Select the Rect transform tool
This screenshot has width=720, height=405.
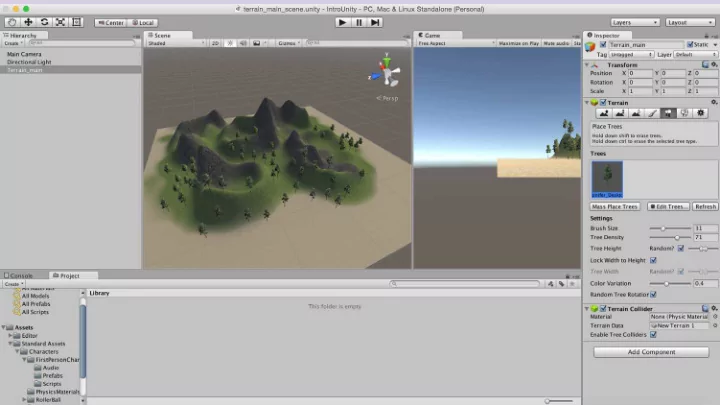76,22
